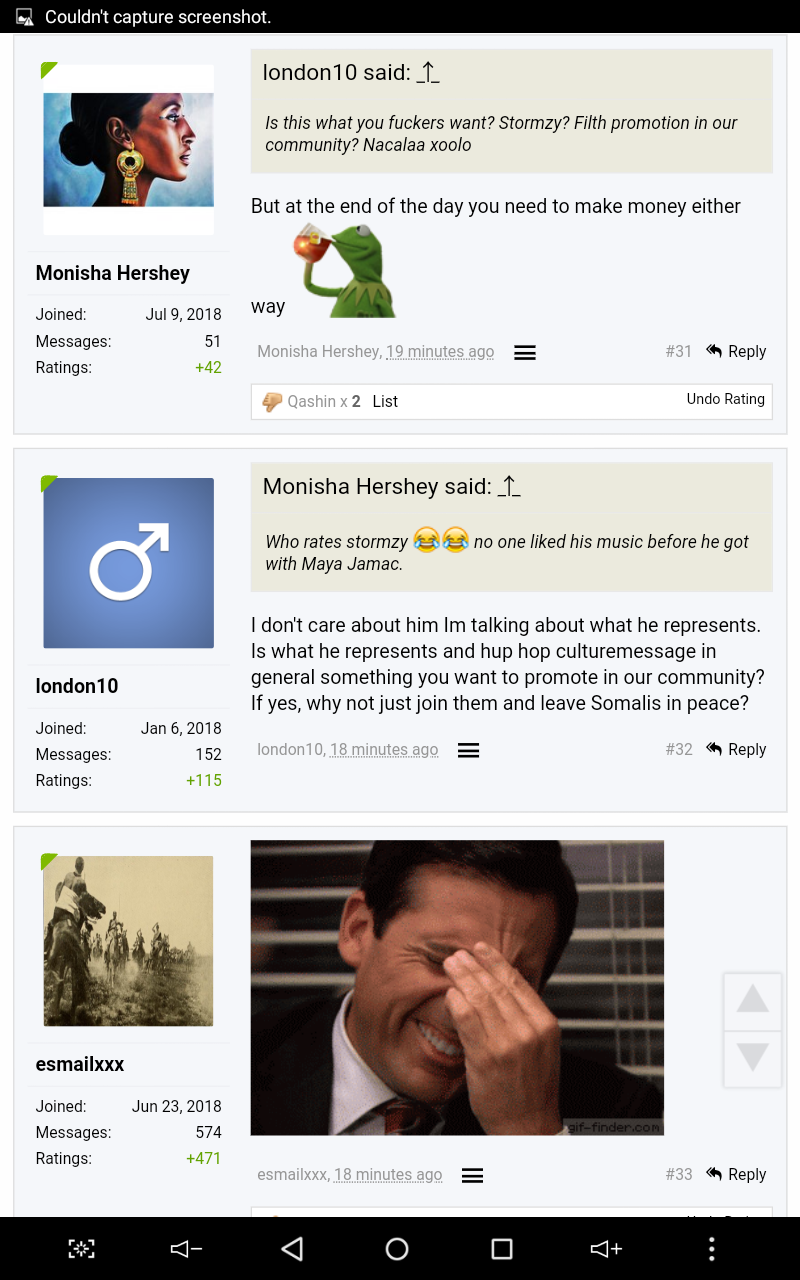The height and width of the screenshot is (1280, 800).
Task: Reply to london10's post #32
Action: pyautogui.click(x=737, y=749)
